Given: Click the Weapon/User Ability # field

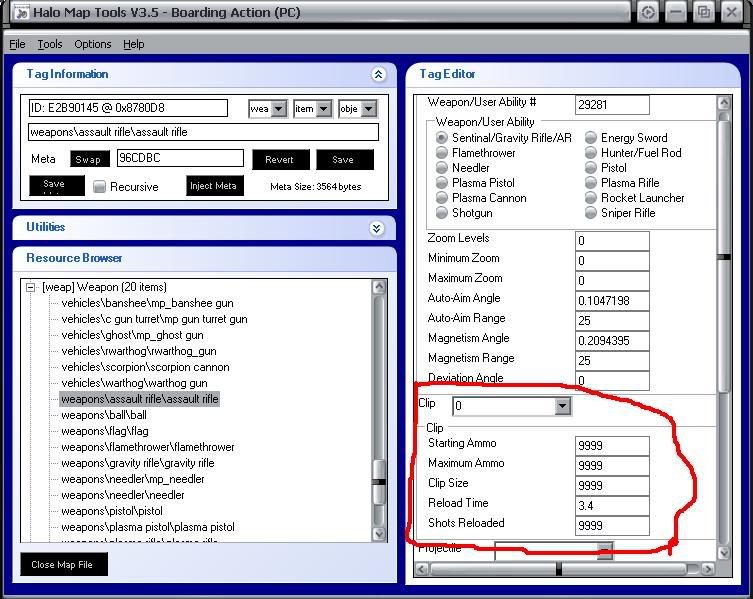Looking at the screenshot, I should click(612, 105).
